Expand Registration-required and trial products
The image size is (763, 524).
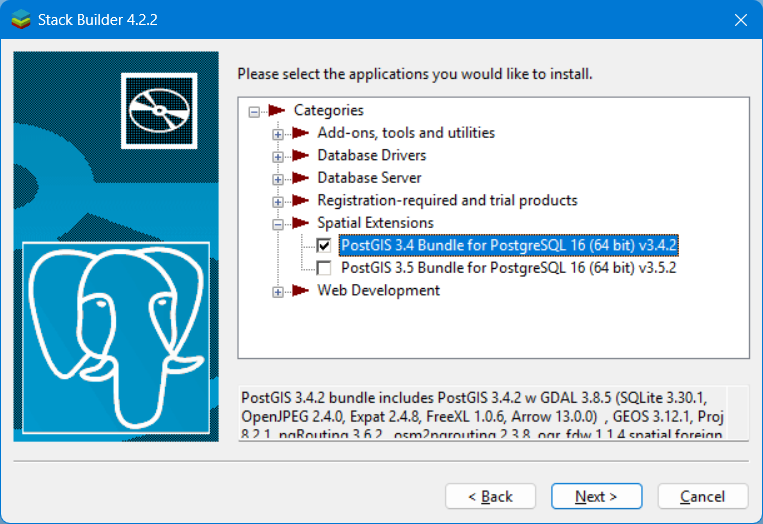coord(278,202)
